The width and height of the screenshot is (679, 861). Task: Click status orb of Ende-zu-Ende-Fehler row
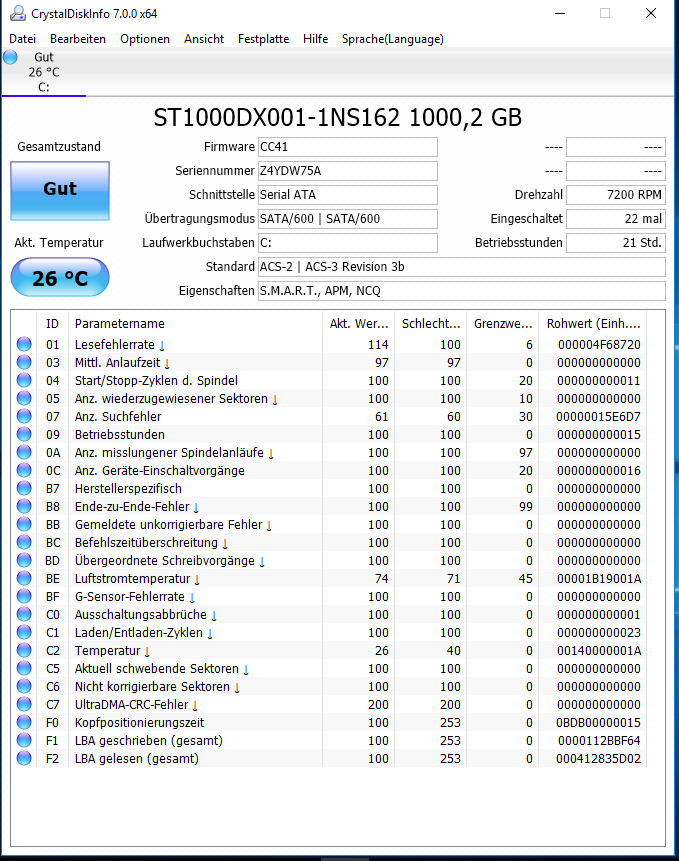click(x=24, y=506)
